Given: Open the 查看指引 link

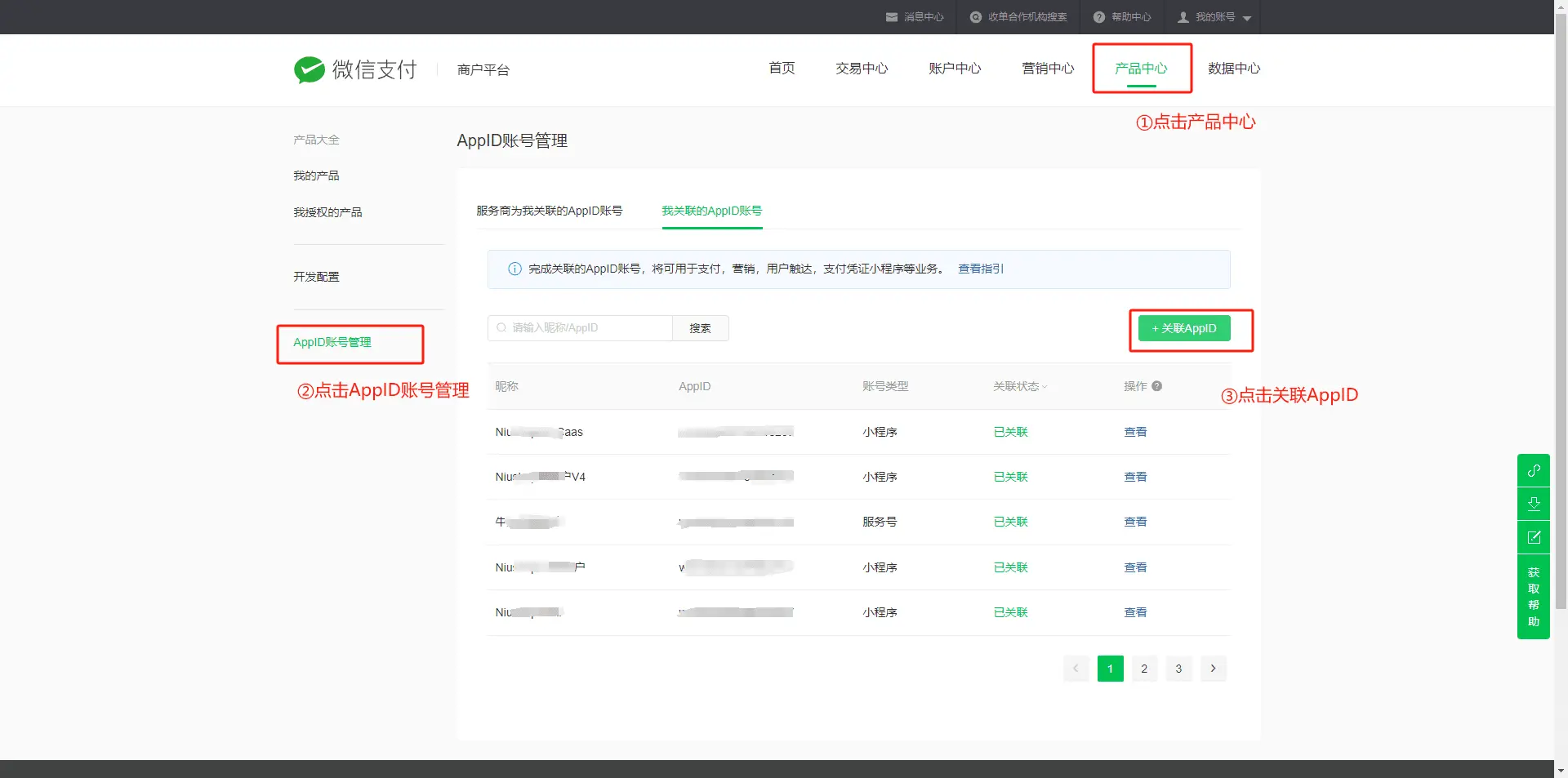Looking at the screenshot, I should [980, 269].
